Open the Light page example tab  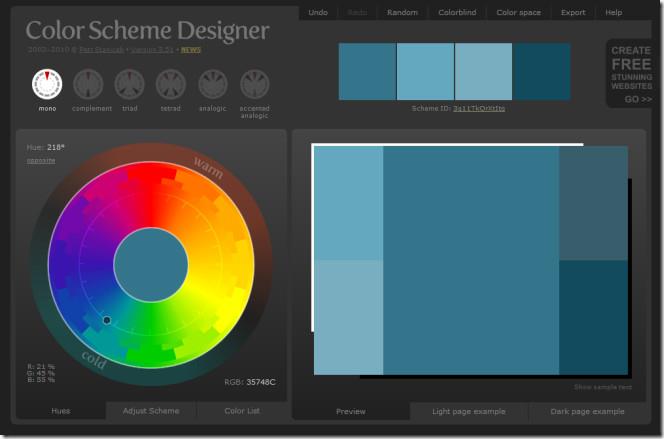(468, 411)
